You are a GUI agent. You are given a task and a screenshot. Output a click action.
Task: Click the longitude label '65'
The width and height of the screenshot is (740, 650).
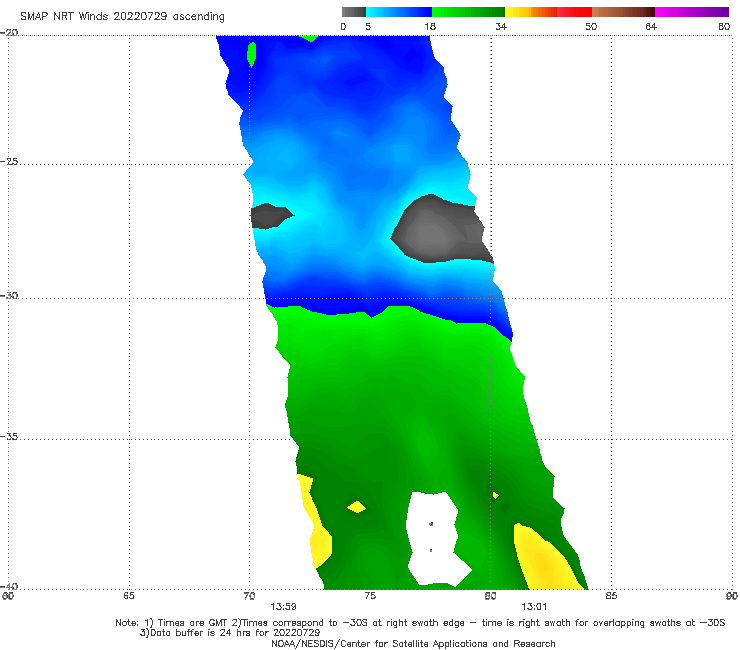point(129,596)
